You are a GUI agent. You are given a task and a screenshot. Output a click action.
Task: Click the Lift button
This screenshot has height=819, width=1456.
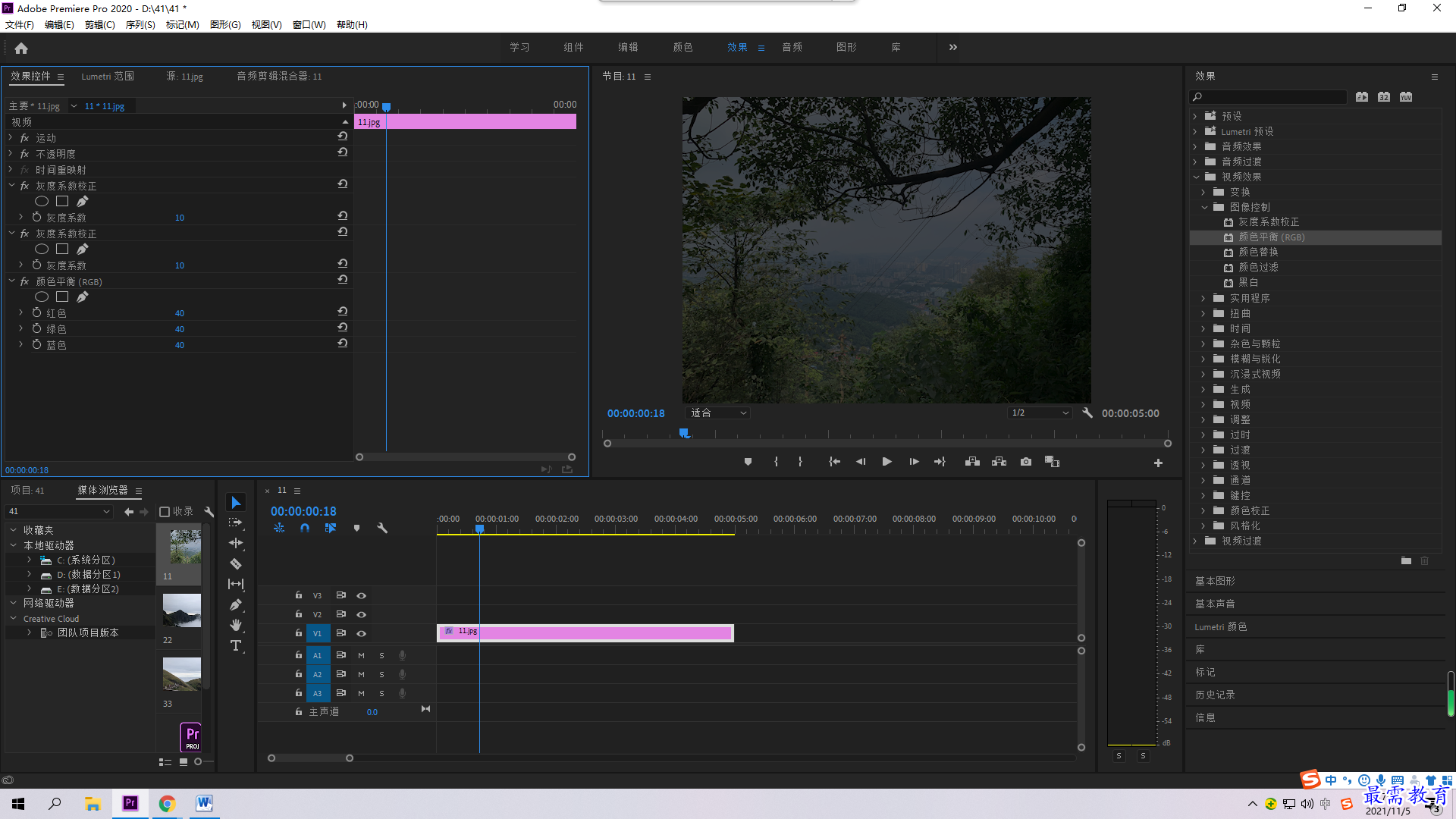(972, 462)
